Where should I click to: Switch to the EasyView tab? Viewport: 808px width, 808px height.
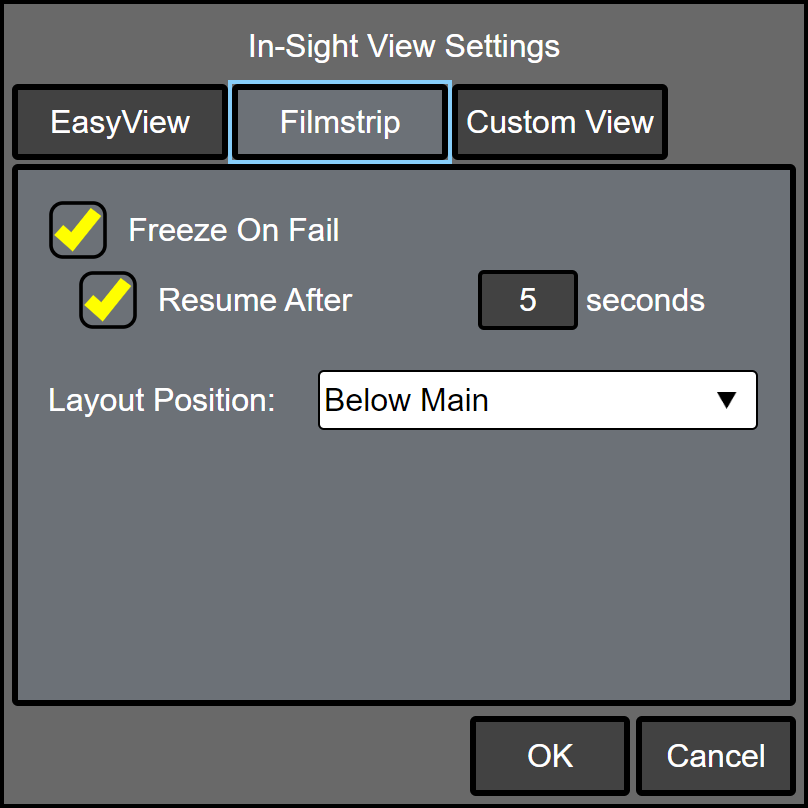(x=120, y=123)
